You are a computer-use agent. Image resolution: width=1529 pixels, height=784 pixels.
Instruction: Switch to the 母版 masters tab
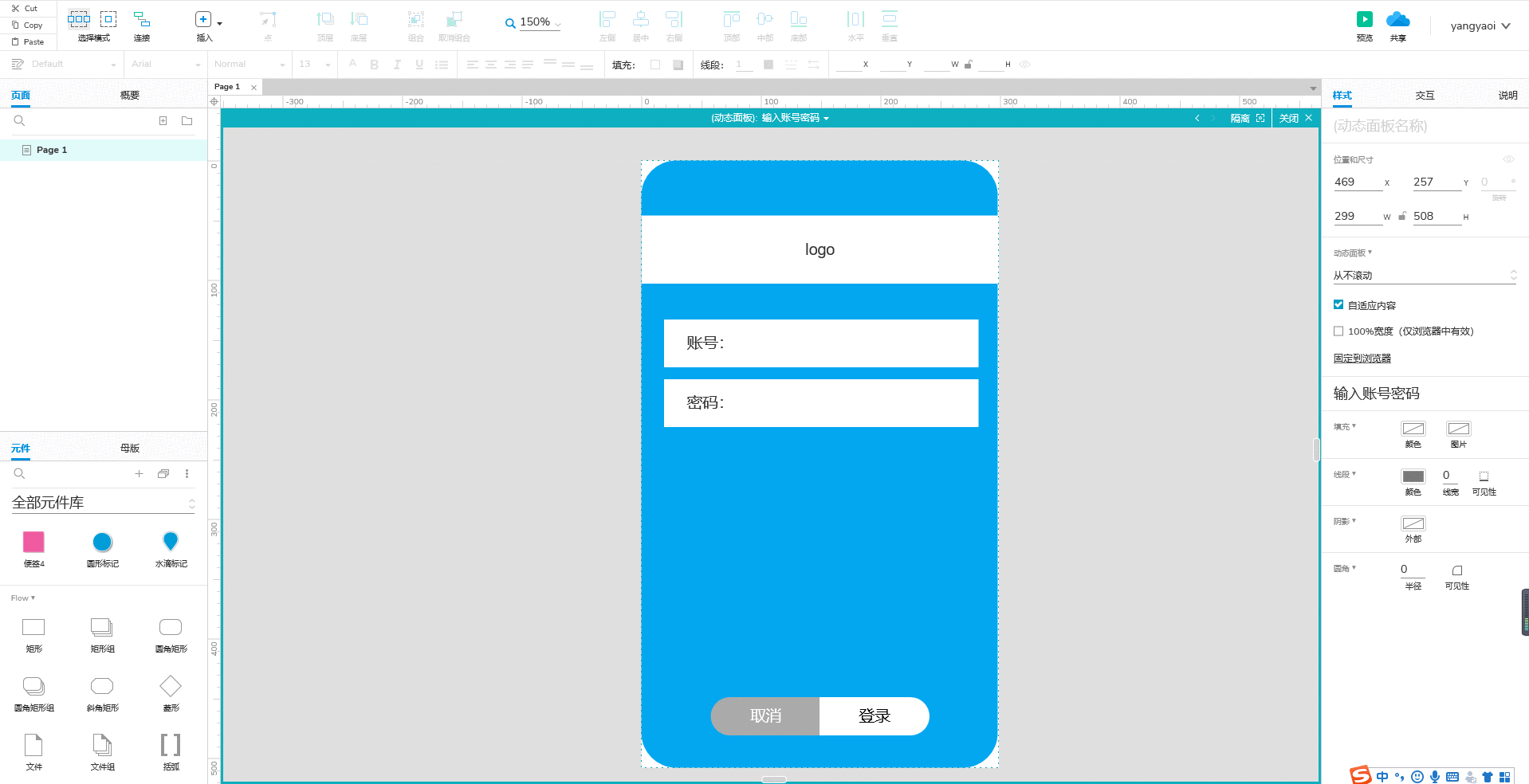point(130,448)
